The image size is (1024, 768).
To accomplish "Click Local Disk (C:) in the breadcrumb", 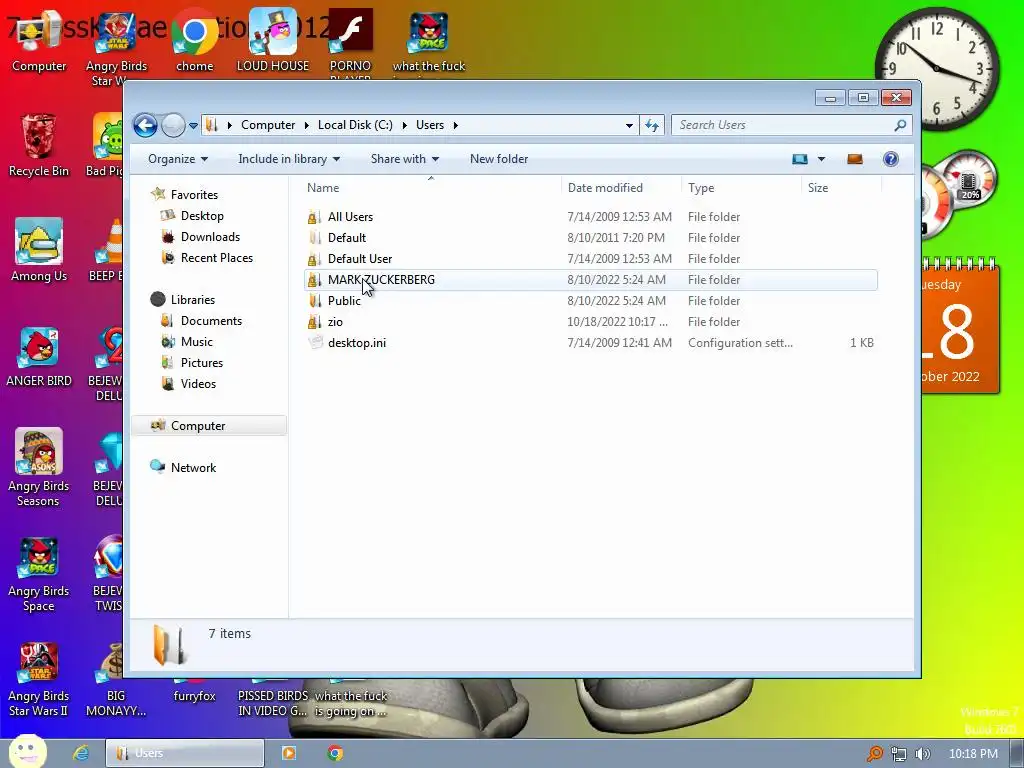I will click(355, 125).
